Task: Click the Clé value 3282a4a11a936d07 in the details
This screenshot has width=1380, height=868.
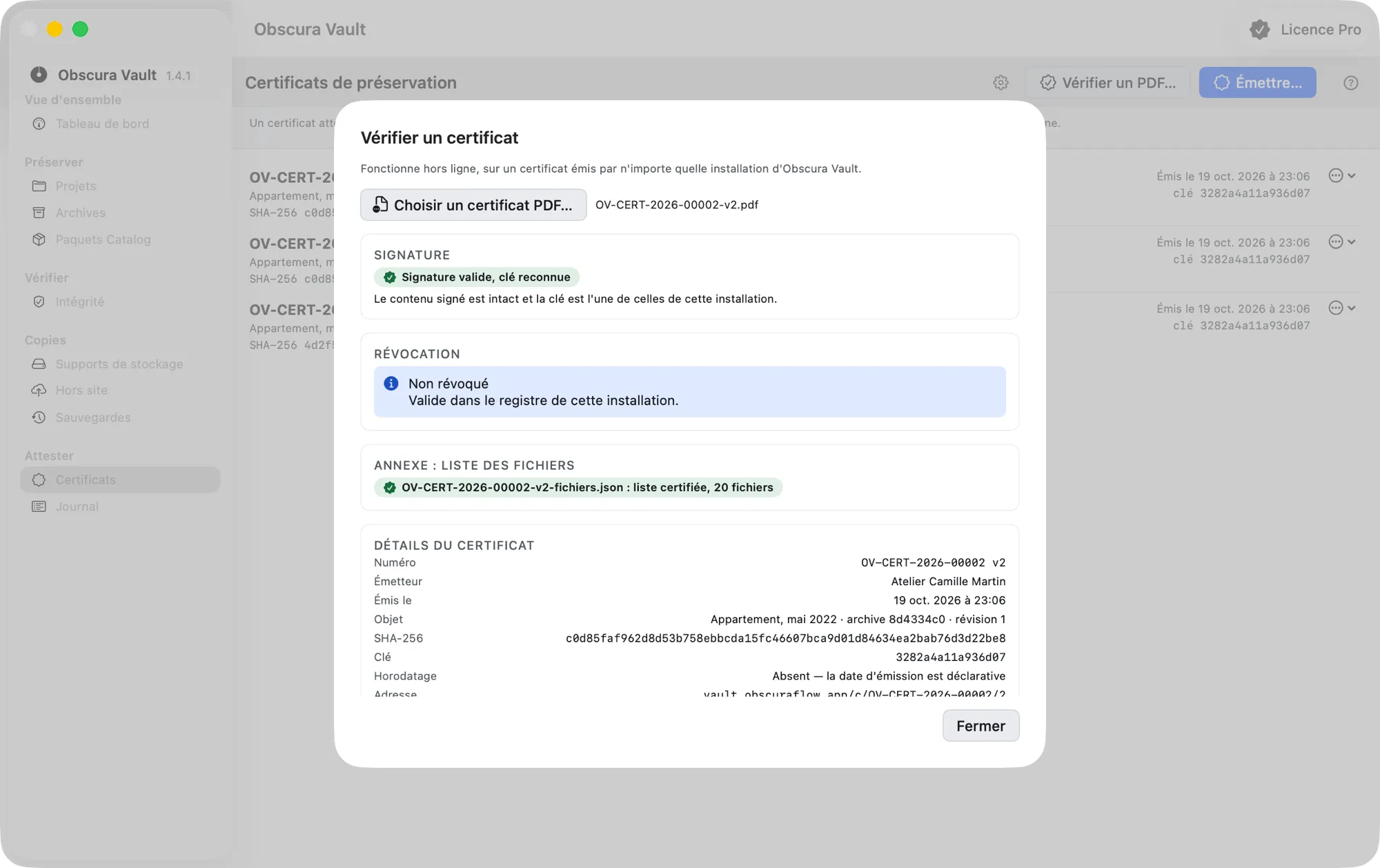Action: (x=950, y=658)
